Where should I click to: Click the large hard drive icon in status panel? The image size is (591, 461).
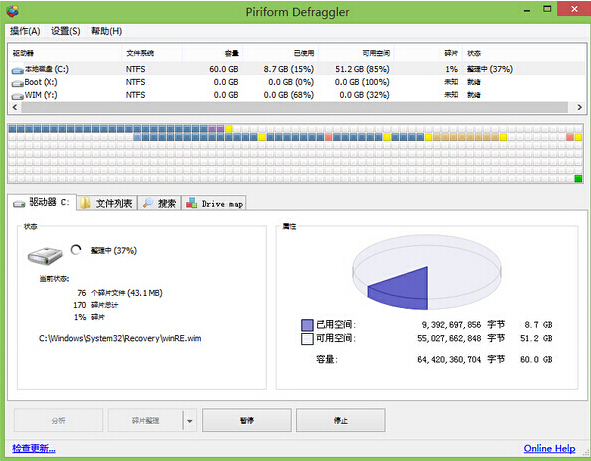click(x=45, y=256)
